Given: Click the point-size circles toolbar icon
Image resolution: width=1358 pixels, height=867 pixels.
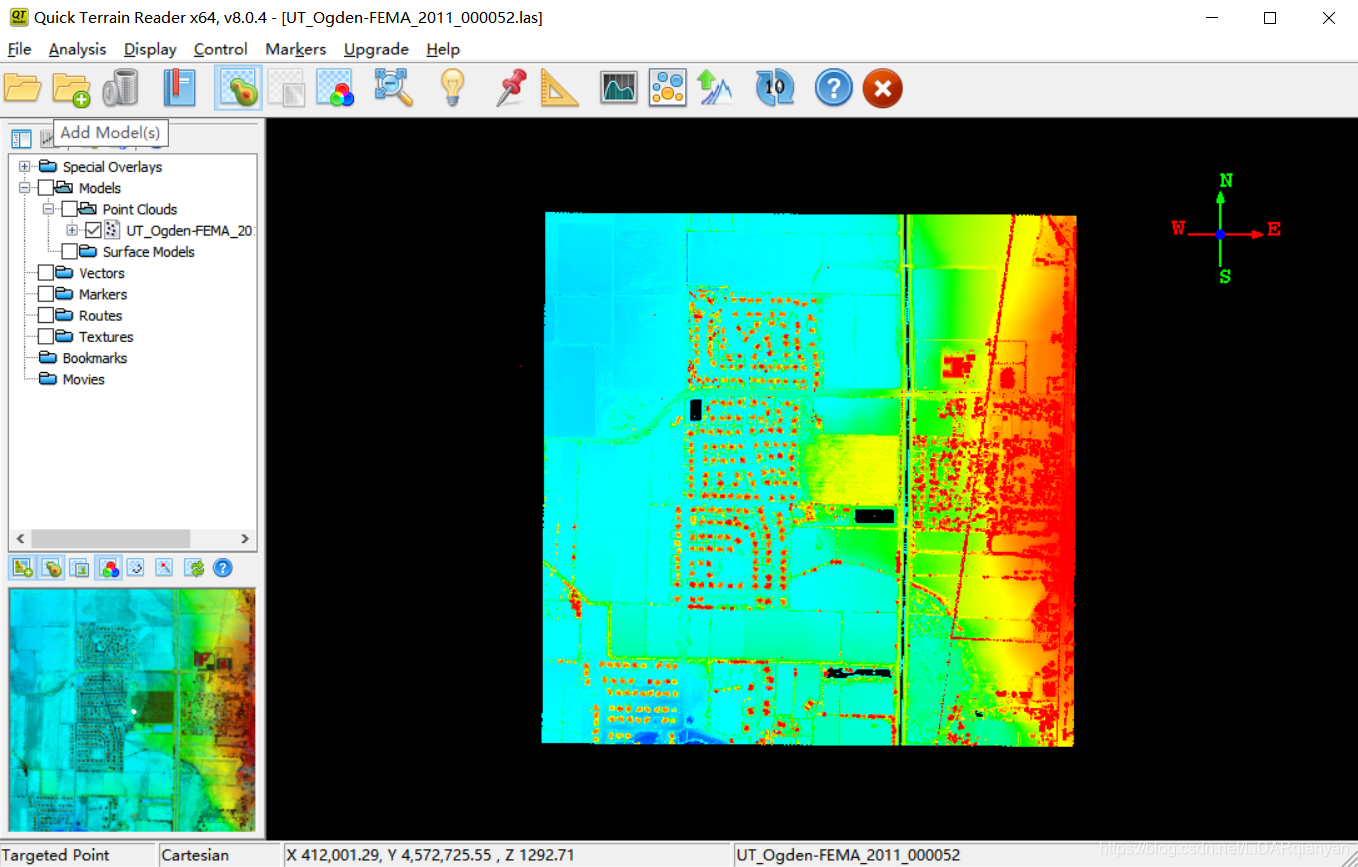Looking at the screenshot, I should coord(667,88).
